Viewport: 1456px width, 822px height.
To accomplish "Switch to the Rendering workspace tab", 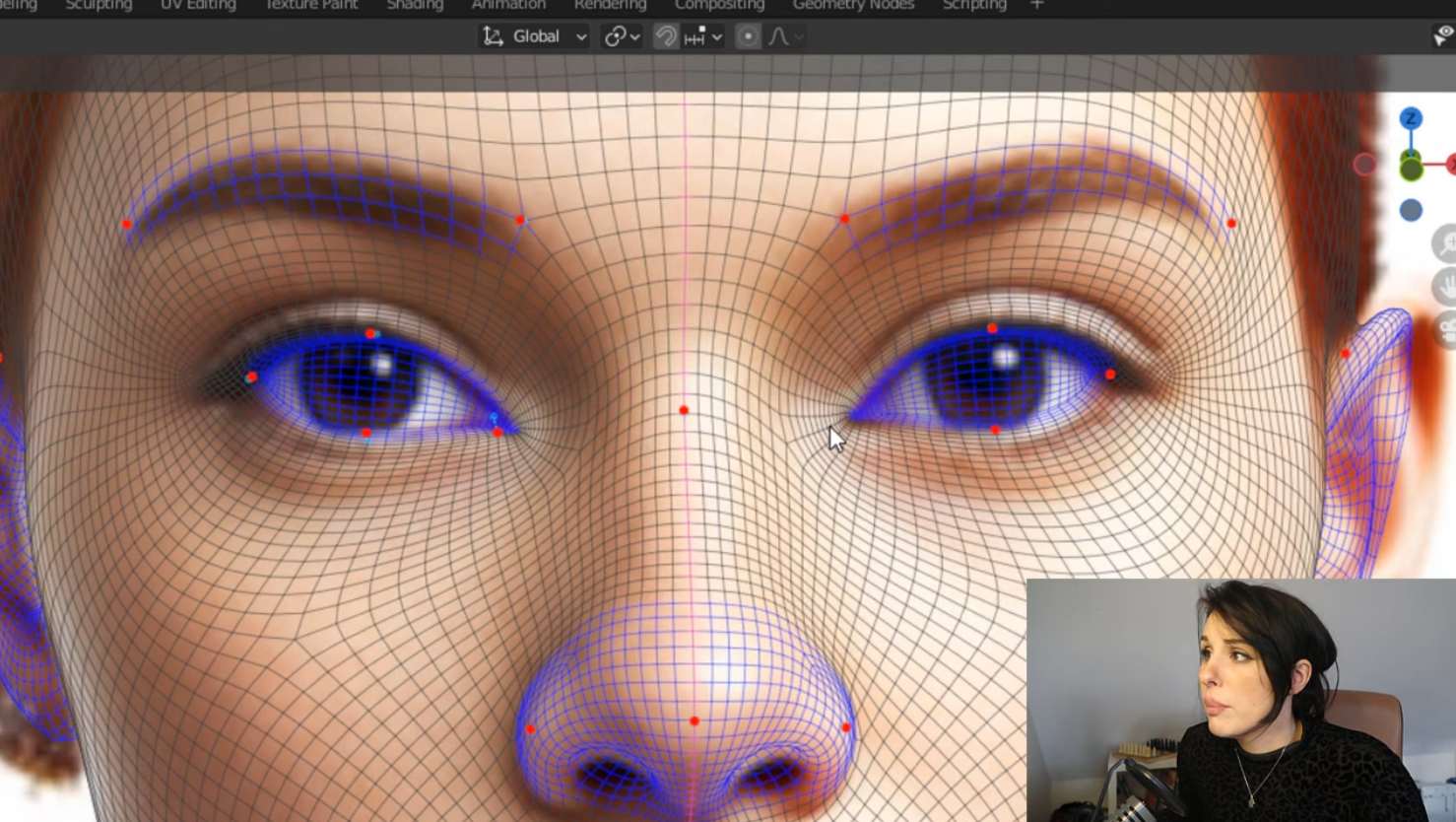I will (x=610, y=6).
